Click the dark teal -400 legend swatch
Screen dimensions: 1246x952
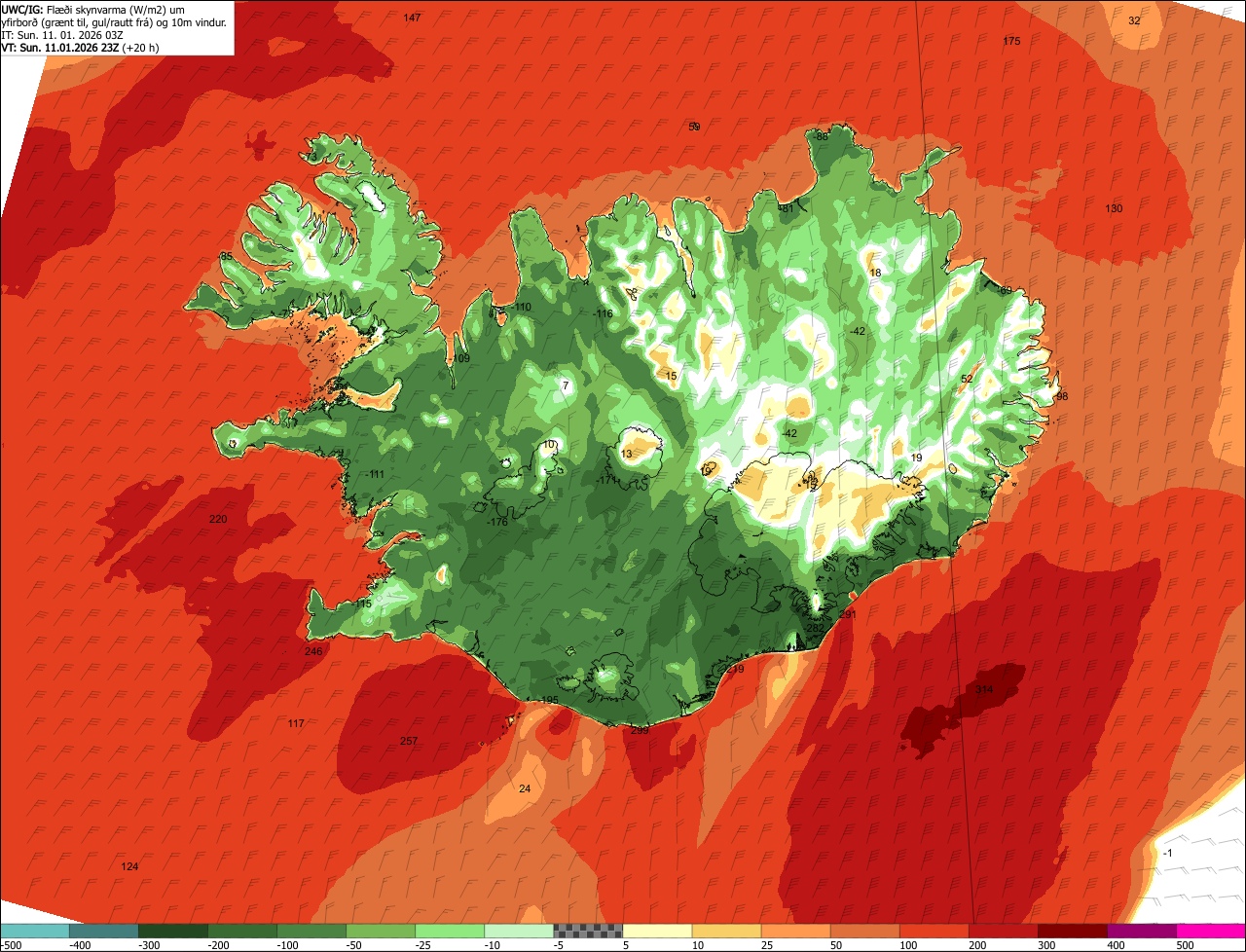104,931
